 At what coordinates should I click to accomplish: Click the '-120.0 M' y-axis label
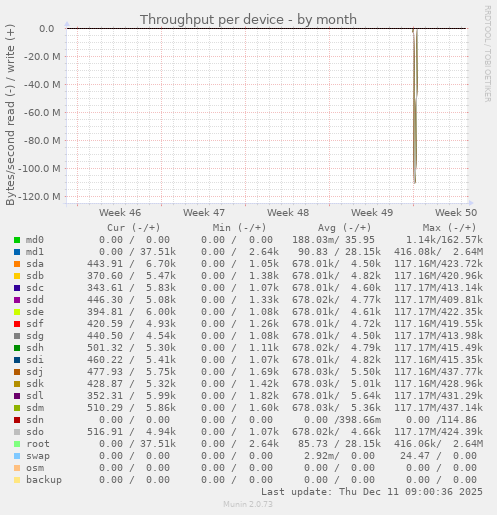pos(39,197)
